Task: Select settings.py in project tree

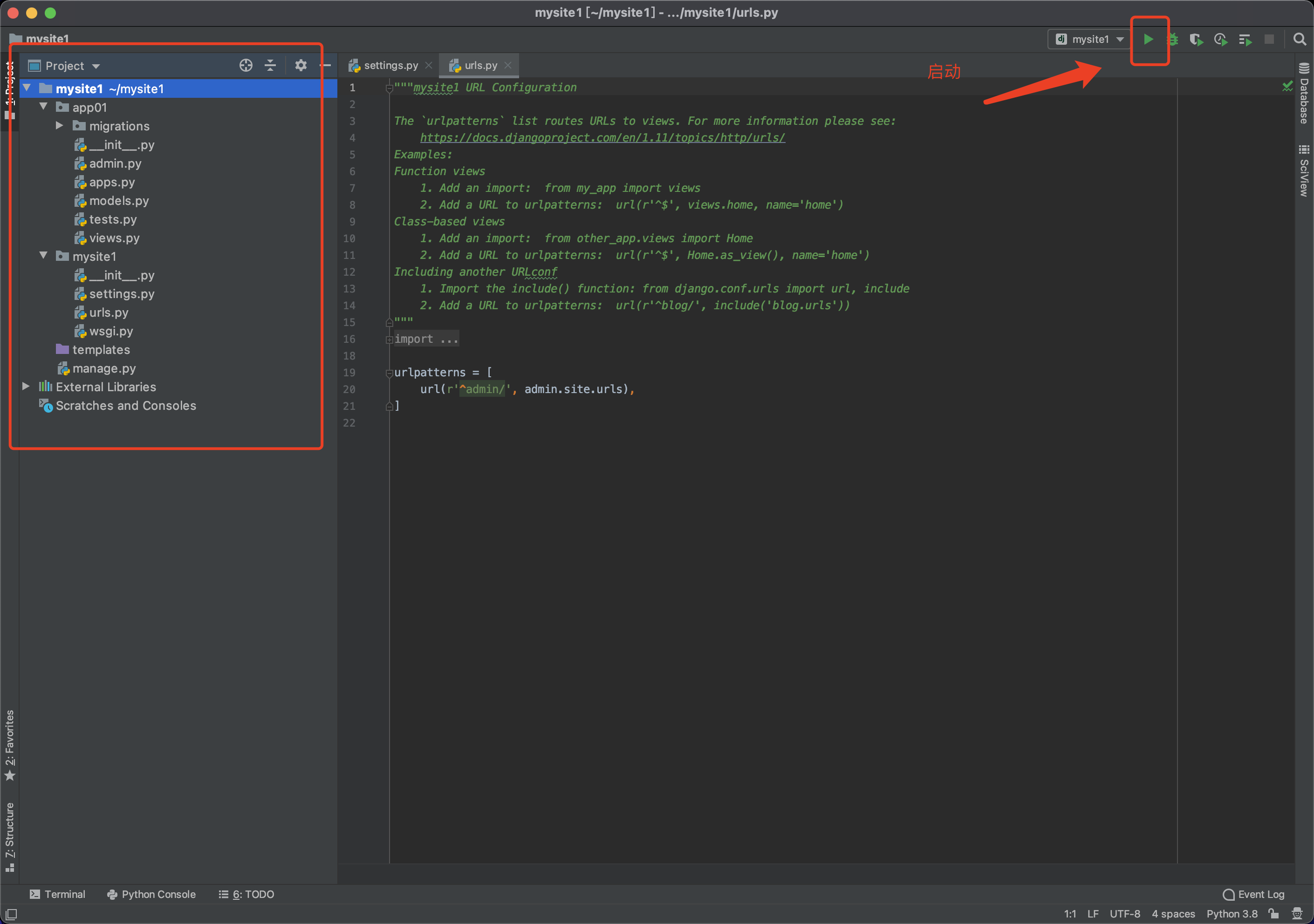Action: (115, 294)
